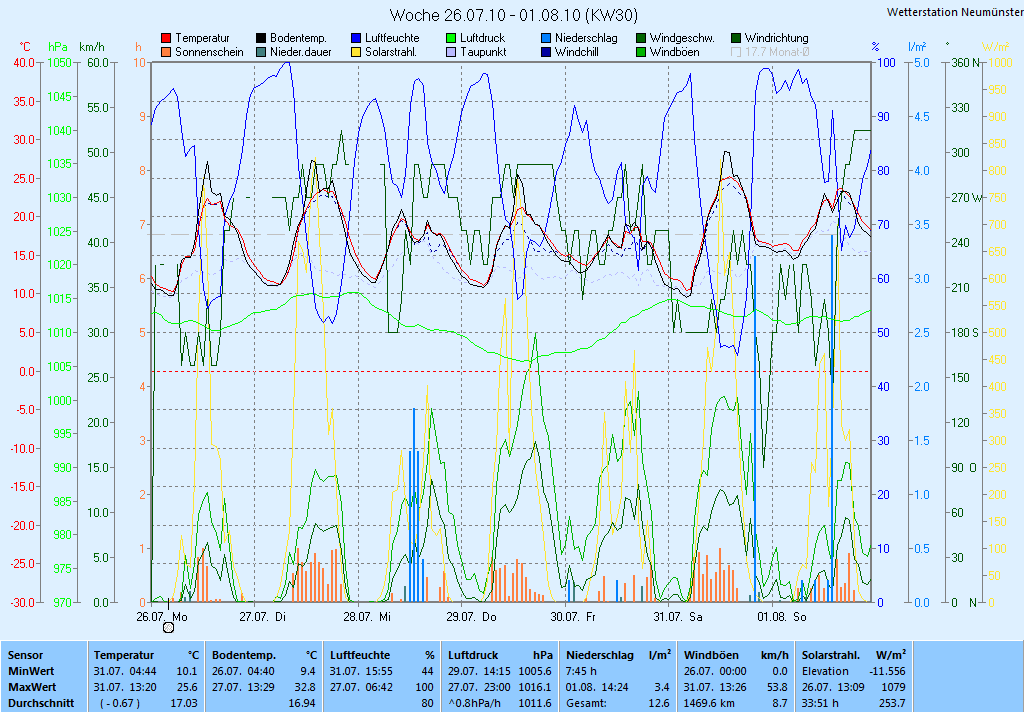Image resolution: width=1024 pixels, height=712 pixels.
Task: Click the Nieder.dauer legend square
Action: pyautogui.click(x=261, y=52)
